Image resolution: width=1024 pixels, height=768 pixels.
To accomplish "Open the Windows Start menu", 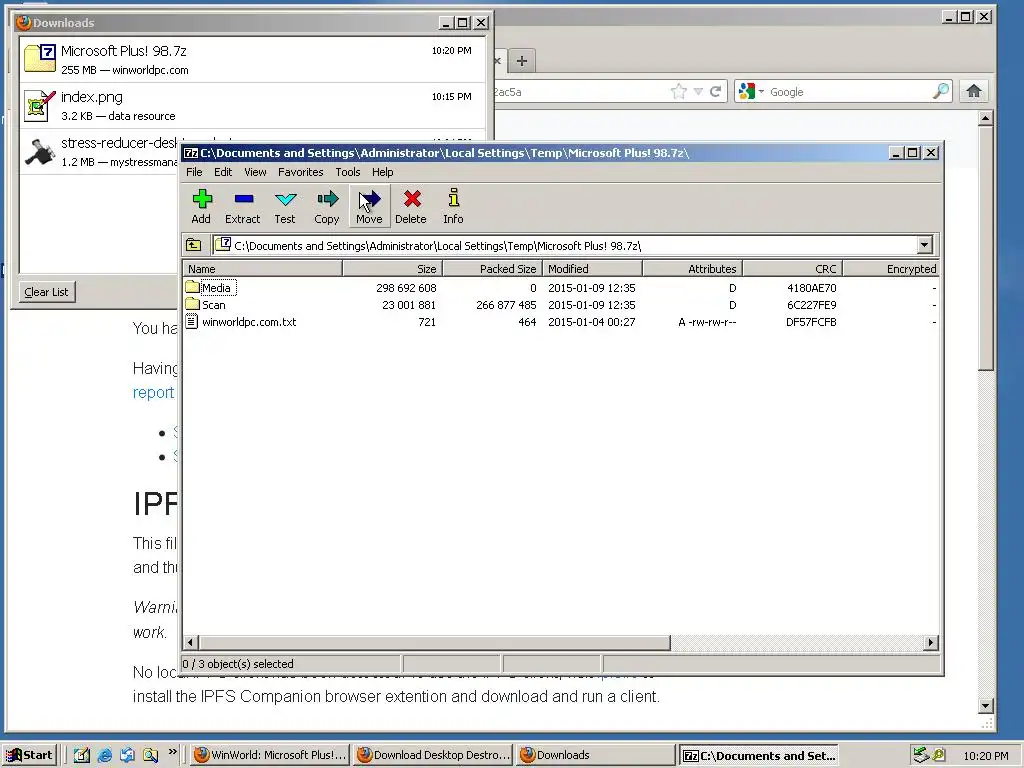I will point(29,755).
